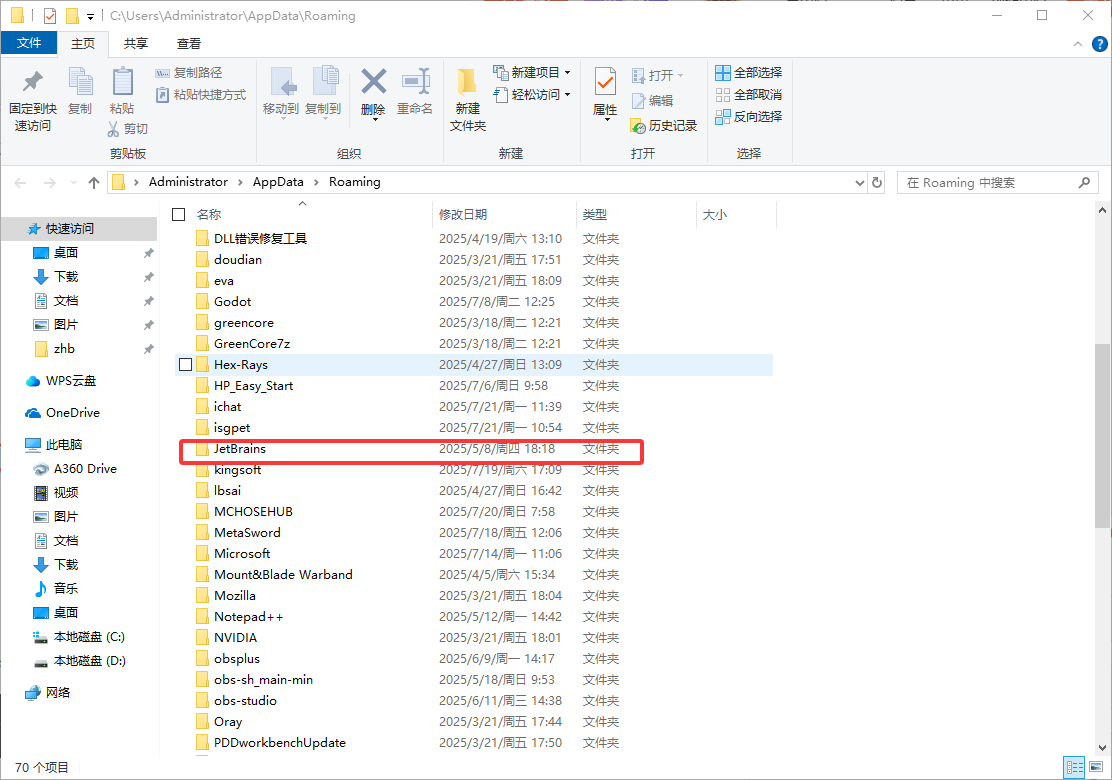The height and width of the screenshot is (780, 1112).
Task: Collapse the ribbon with the chevron
Action: [x=1078, y=44]
